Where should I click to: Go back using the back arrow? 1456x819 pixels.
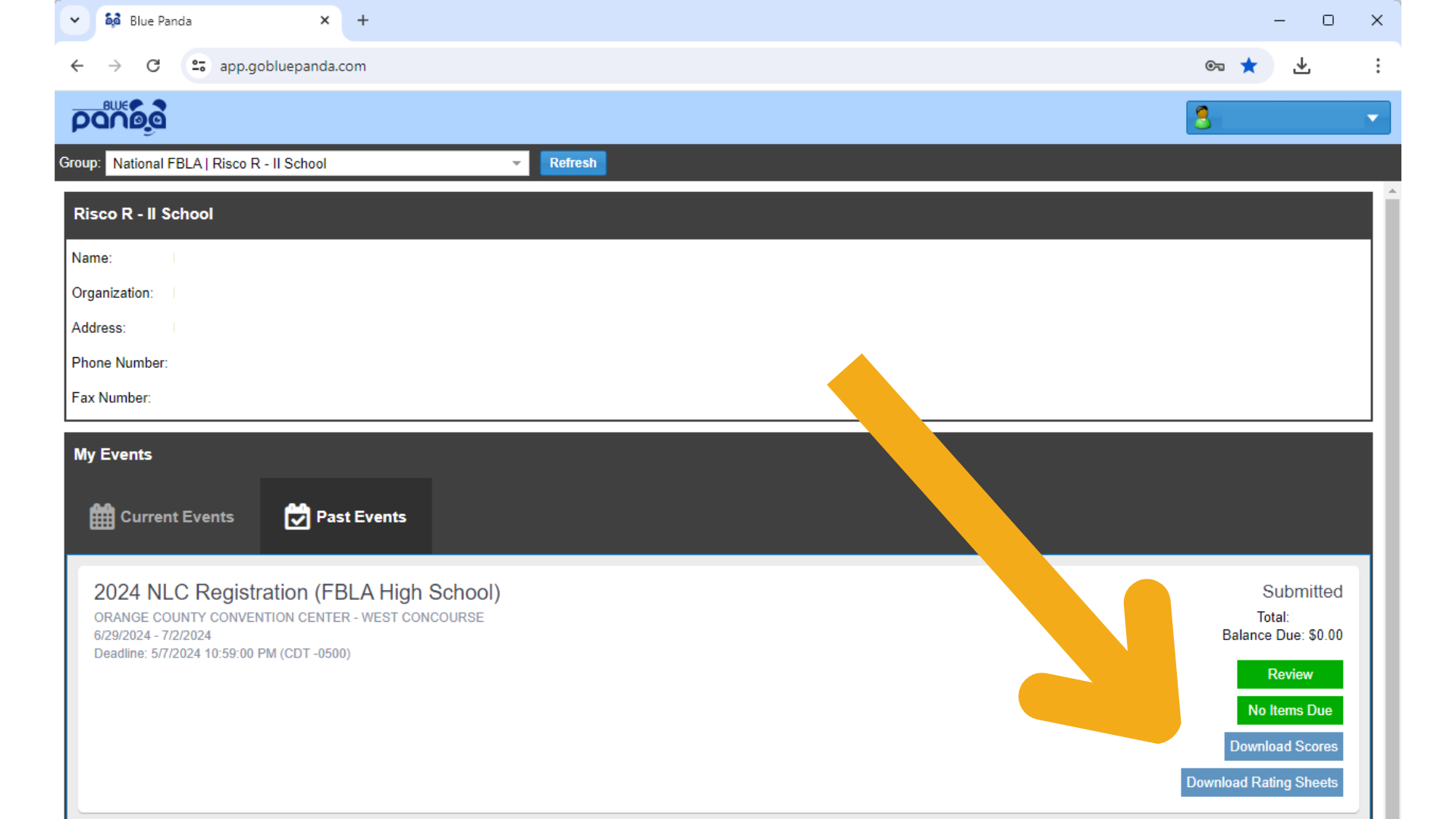pyautogui.click(x=77, y=66)
